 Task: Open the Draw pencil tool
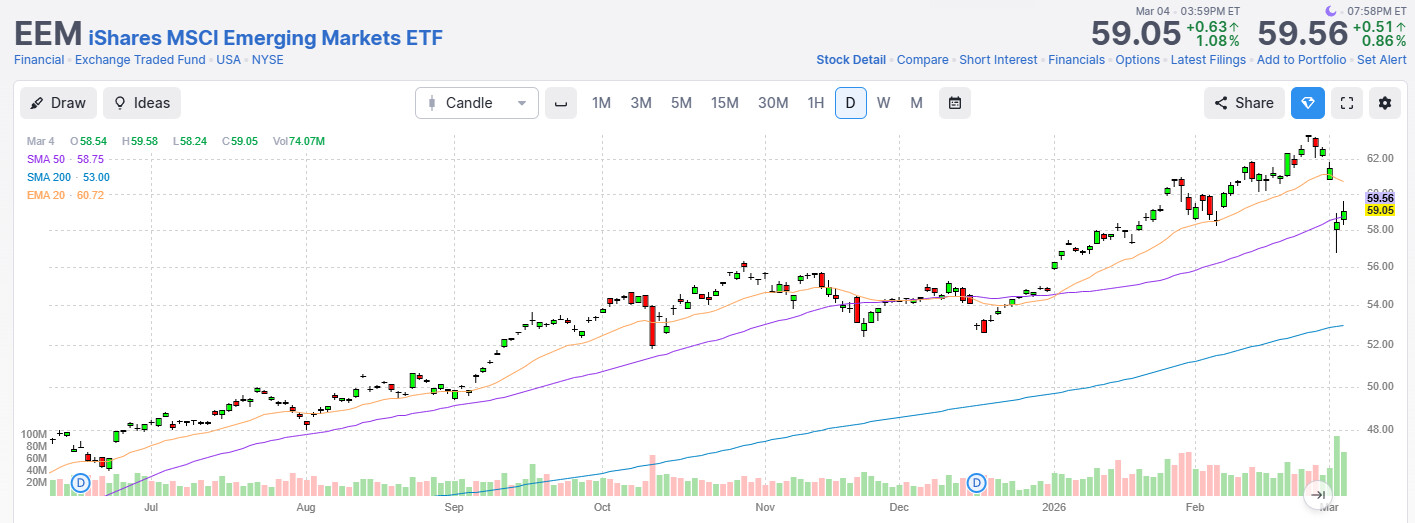(58, 103)
